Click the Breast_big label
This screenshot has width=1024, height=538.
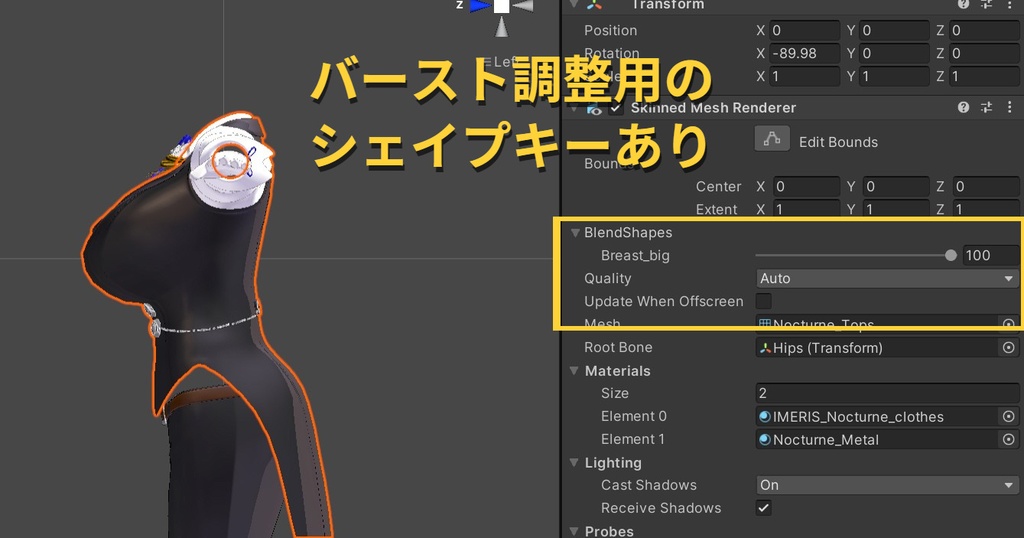point(635,255)
